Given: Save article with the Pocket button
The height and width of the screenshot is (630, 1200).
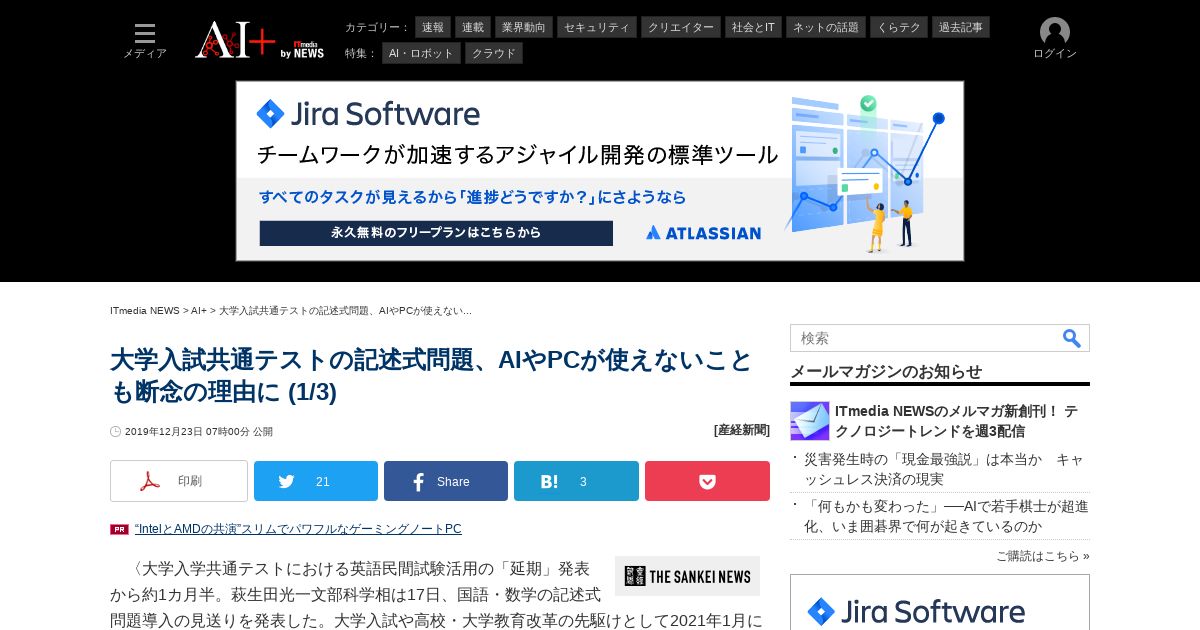Looking at the screenshot, I should 707,481.
